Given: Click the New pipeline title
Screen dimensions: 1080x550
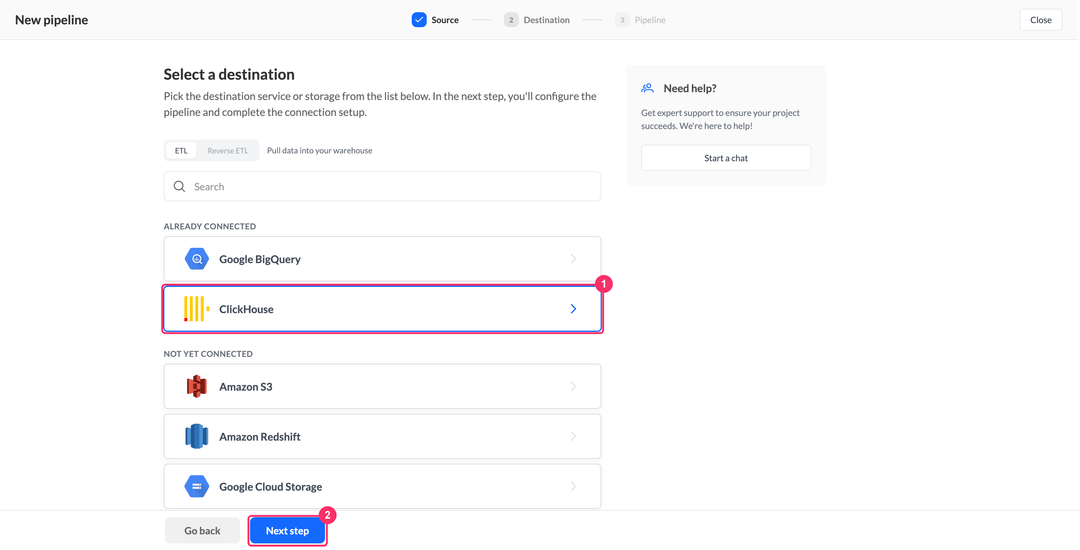Looking at the screenshot, I should (x=52, y=20).
